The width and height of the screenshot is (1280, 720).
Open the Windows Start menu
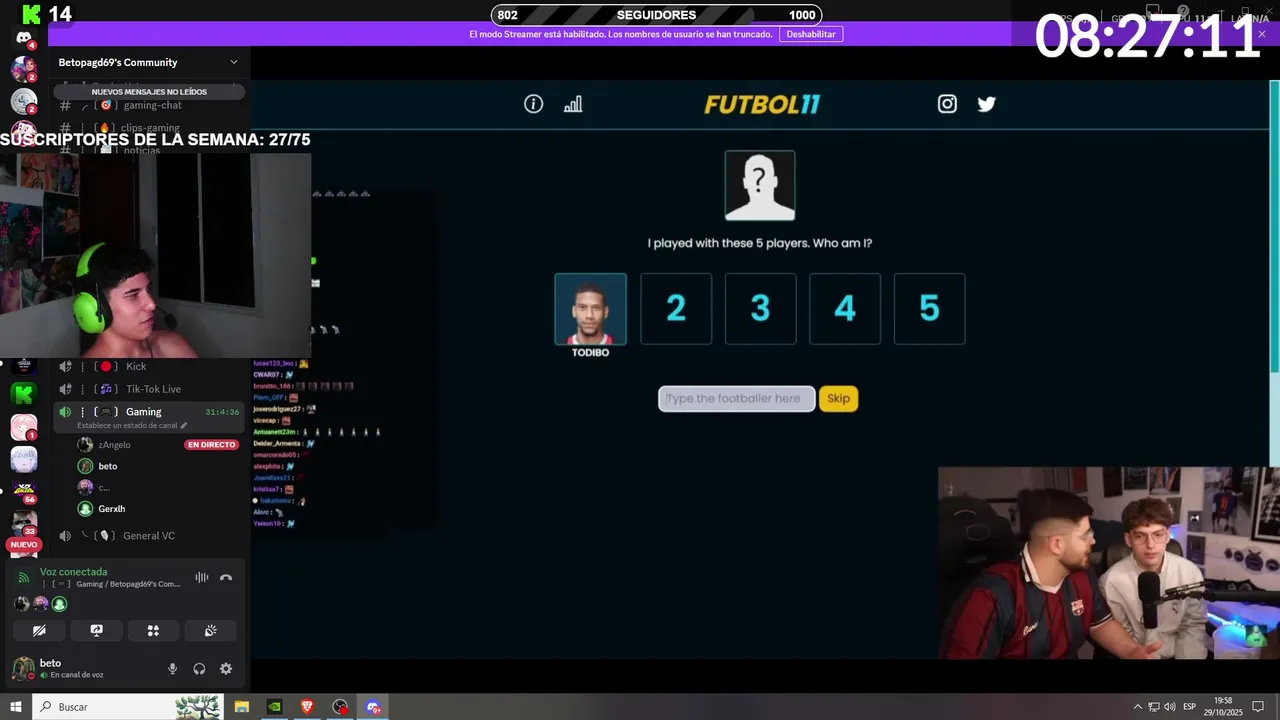15,707
